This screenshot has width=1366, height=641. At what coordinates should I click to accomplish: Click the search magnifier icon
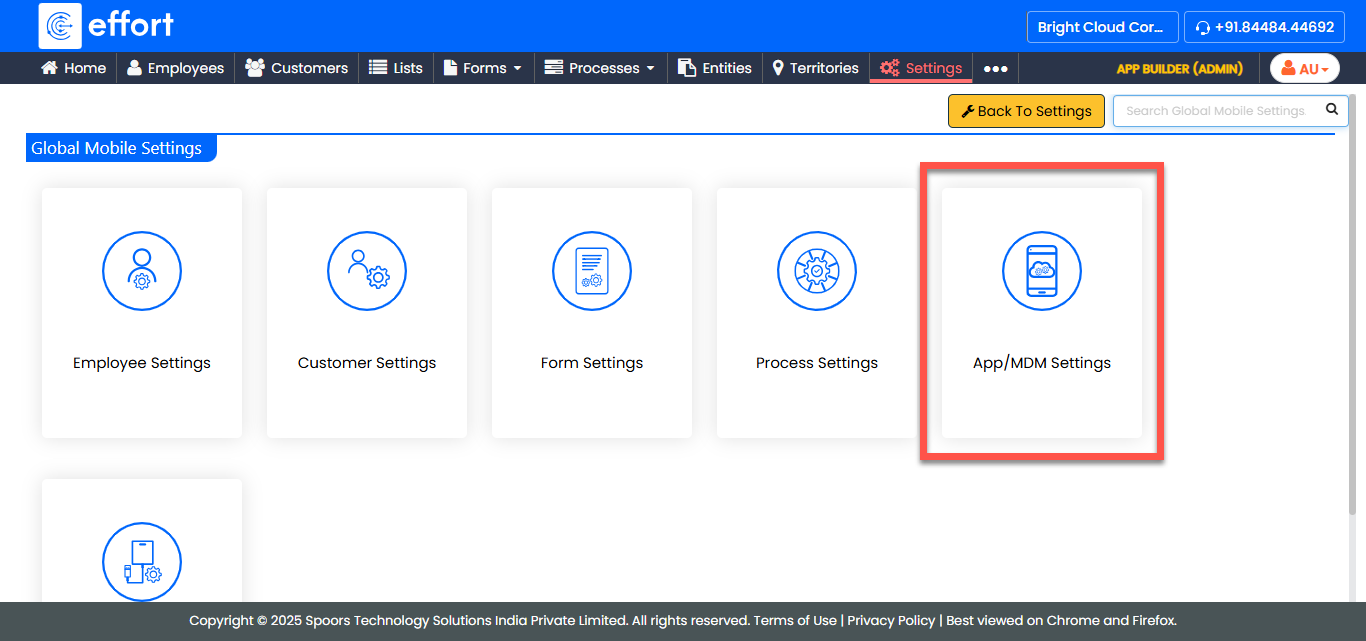[x=1331, y=110]
